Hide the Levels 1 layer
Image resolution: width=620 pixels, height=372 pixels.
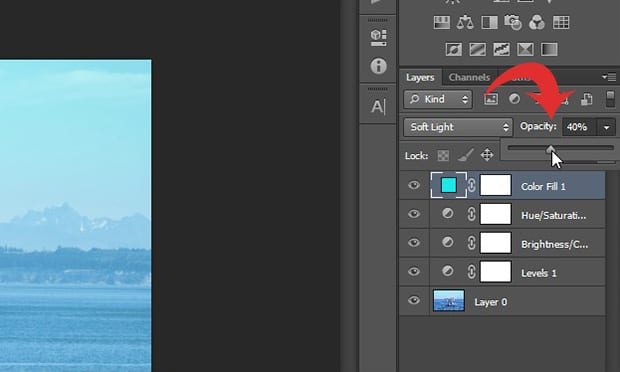tap(414, 272)
